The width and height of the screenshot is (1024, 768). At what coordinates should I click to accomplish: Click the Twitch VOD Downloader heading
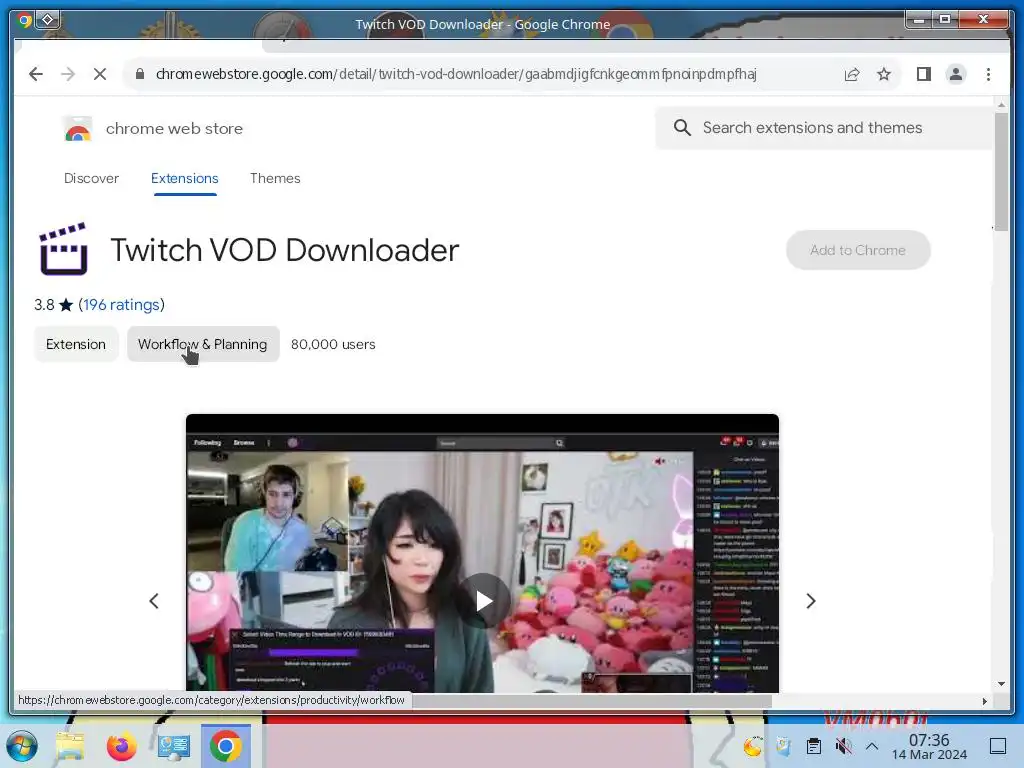pyautogui.click(x=285, y=250)
